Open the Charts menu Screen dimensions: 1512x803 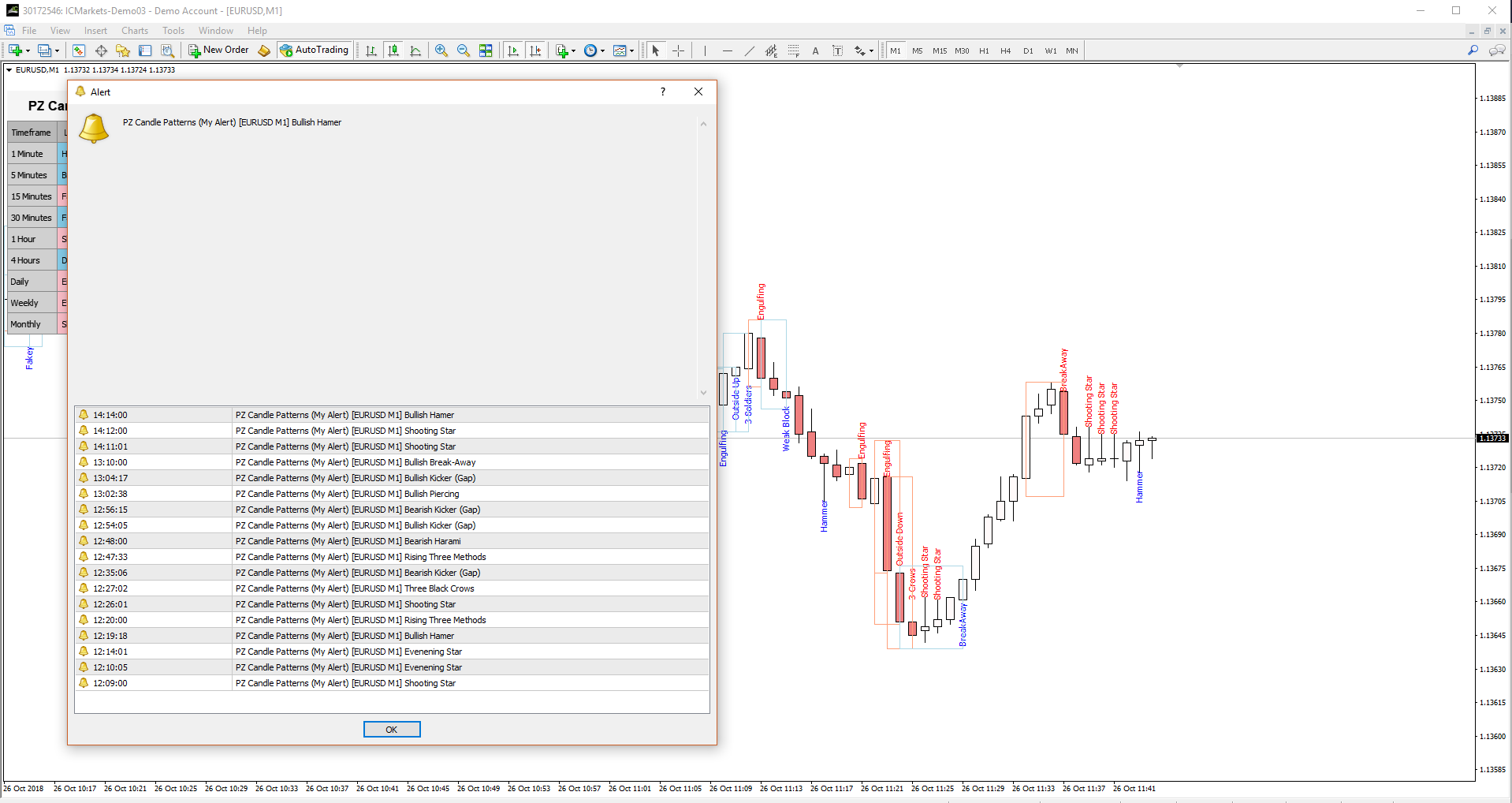(135, 31)
